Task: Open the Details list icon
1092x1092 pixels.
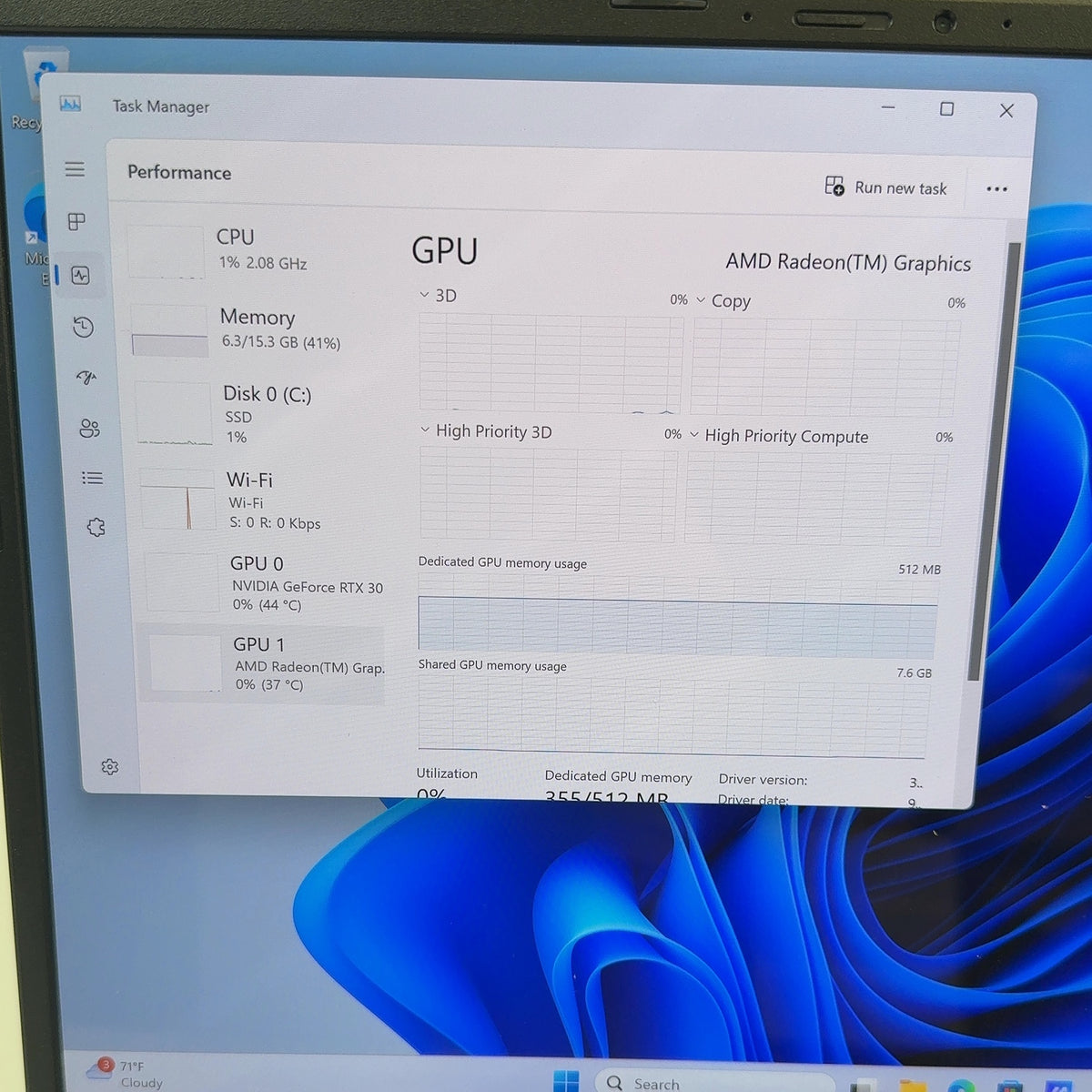Action: pos(92,478)
